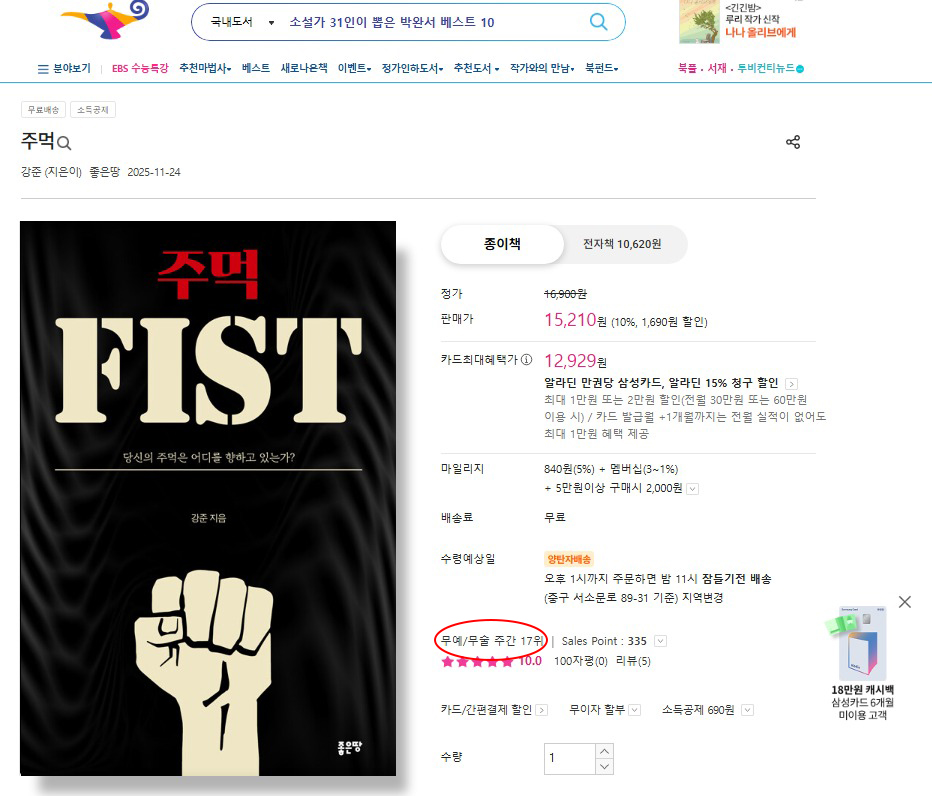Click the magnifier icon next to the title 주먹
The image size is (932, 796).
pyautogui.click(x=64, y=143)
